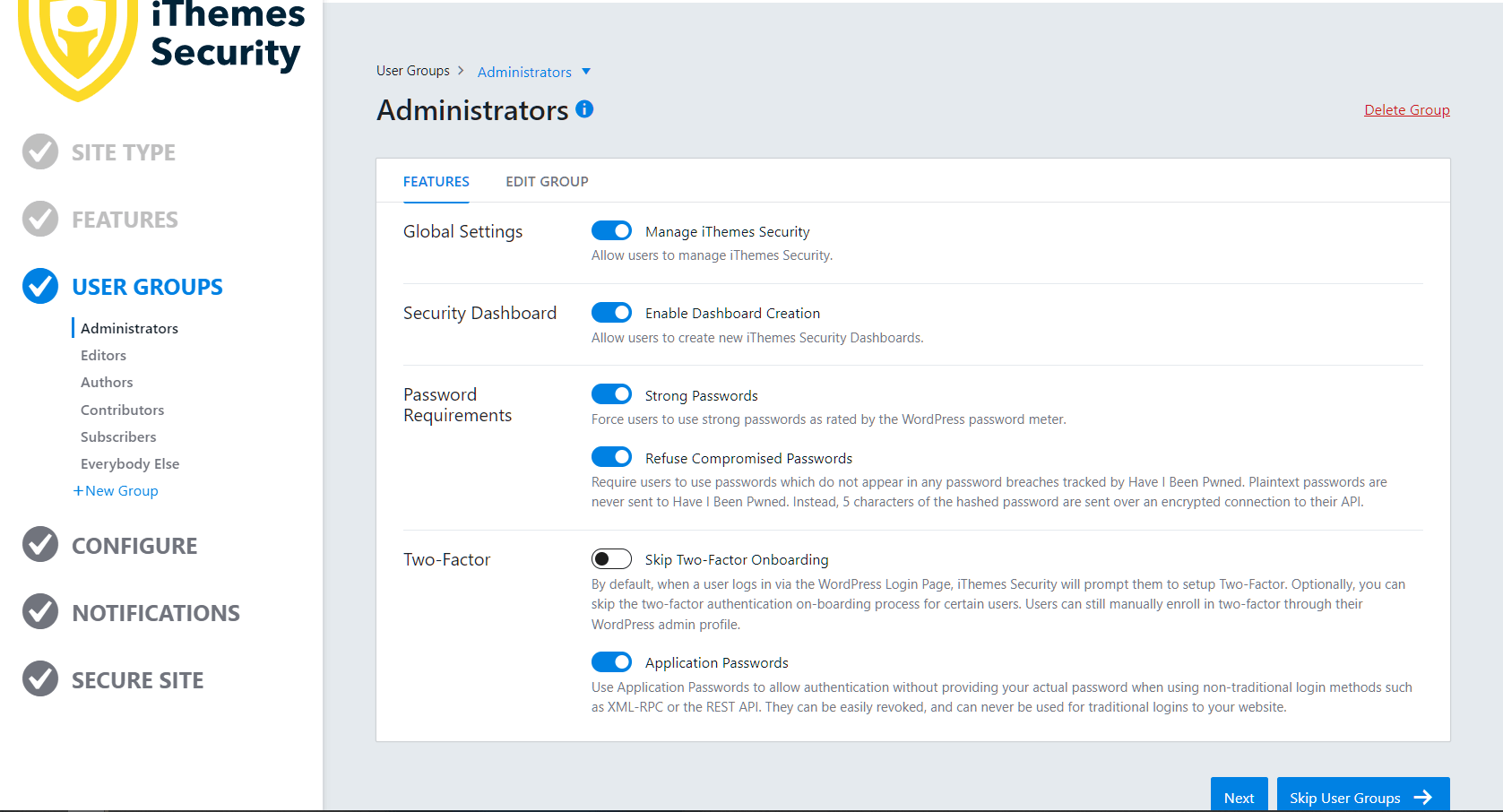Viewport: 1503px width, 812px height.
Task: Select Administrators group in sidebar
Action: pos(129,328)
